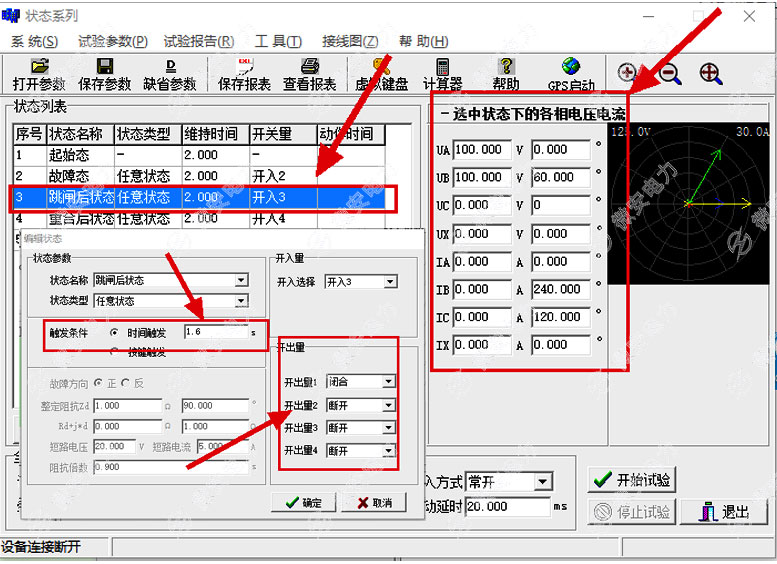Open the 接线图 menu

point(349,41)
